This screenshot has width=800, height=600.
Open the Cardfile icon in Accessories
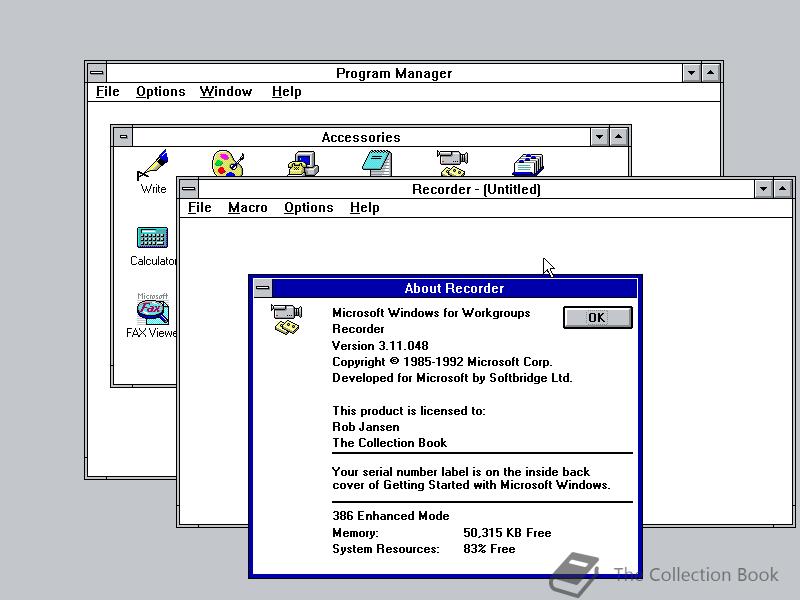pyautogui.click(x=528, y=164)
